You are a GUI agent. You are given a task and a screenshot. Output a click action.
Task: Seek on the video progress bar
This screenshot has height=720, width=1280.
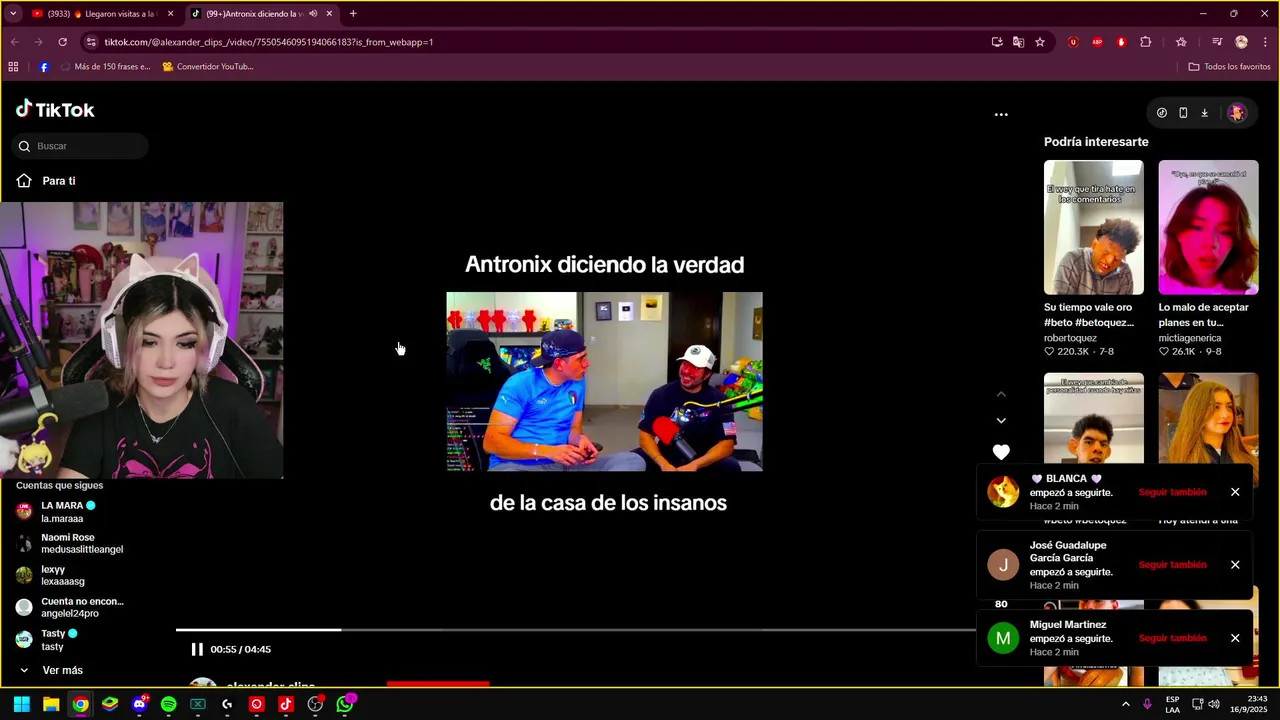pyautogui.click(x=575, y=630)
